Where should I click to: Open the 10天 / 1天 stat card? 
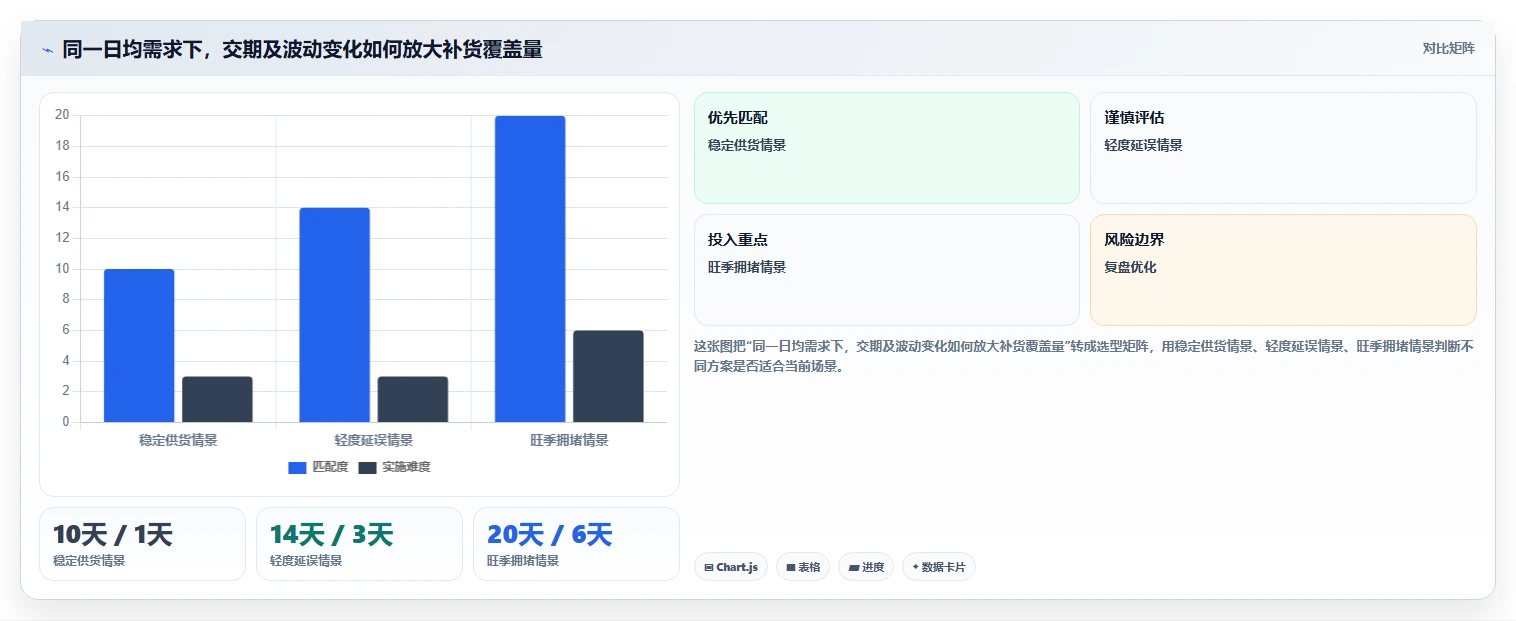[x=142, y=544]
